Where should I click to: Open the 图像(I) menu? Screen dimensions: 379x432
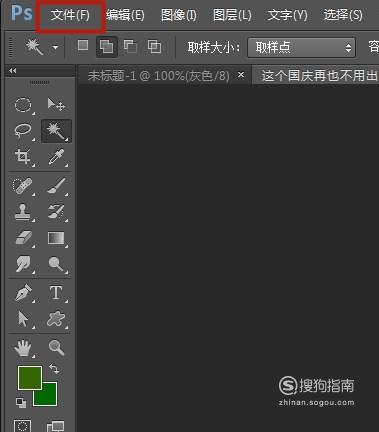(x=179, y=15)
